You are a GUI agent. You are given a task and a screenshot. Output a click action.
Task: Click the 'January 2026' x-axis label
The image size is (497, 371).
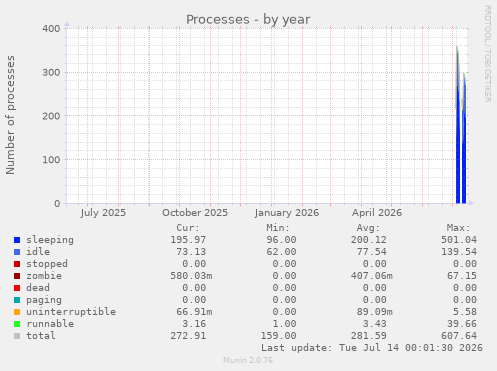[287, 213]
